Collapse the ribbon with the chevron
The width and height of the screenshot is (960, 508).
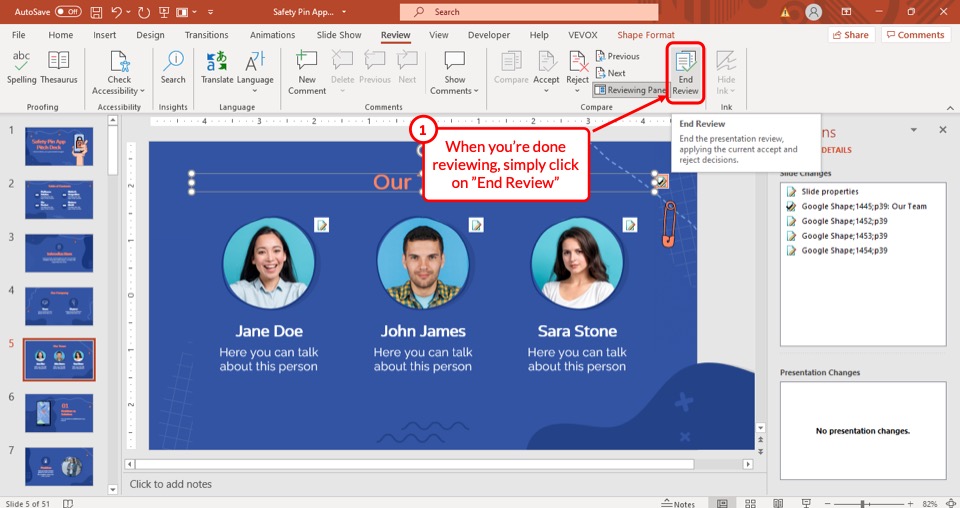coord(950,108)
